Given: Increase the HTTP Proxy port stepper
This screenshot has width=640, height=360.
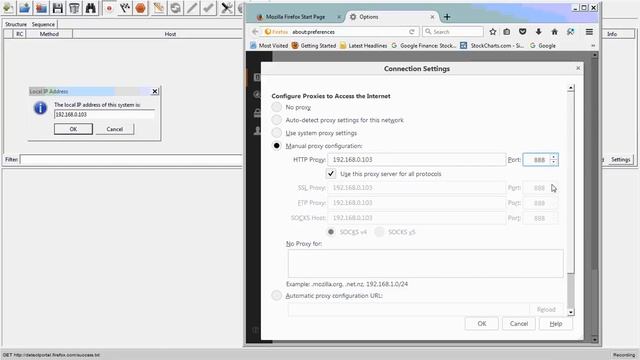Looking at the screenshot, I should (554, 157).
